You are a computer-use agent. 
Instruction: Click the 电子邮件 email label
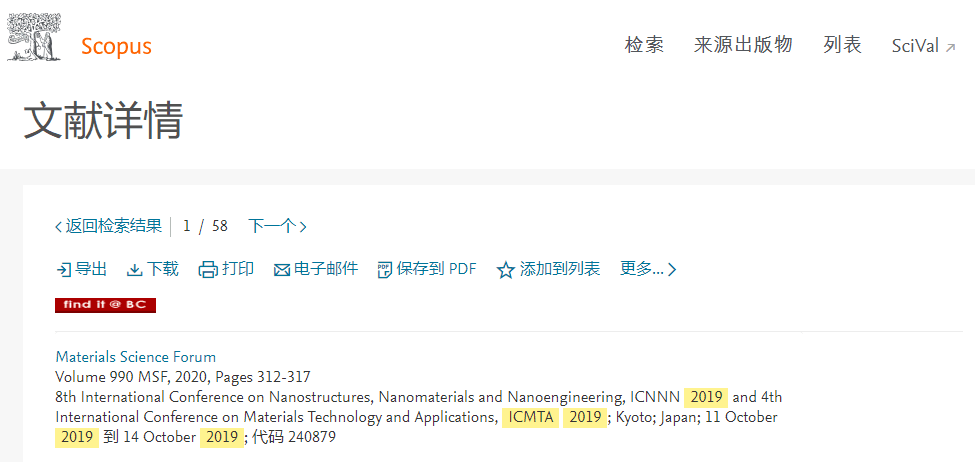coord(326,269)
